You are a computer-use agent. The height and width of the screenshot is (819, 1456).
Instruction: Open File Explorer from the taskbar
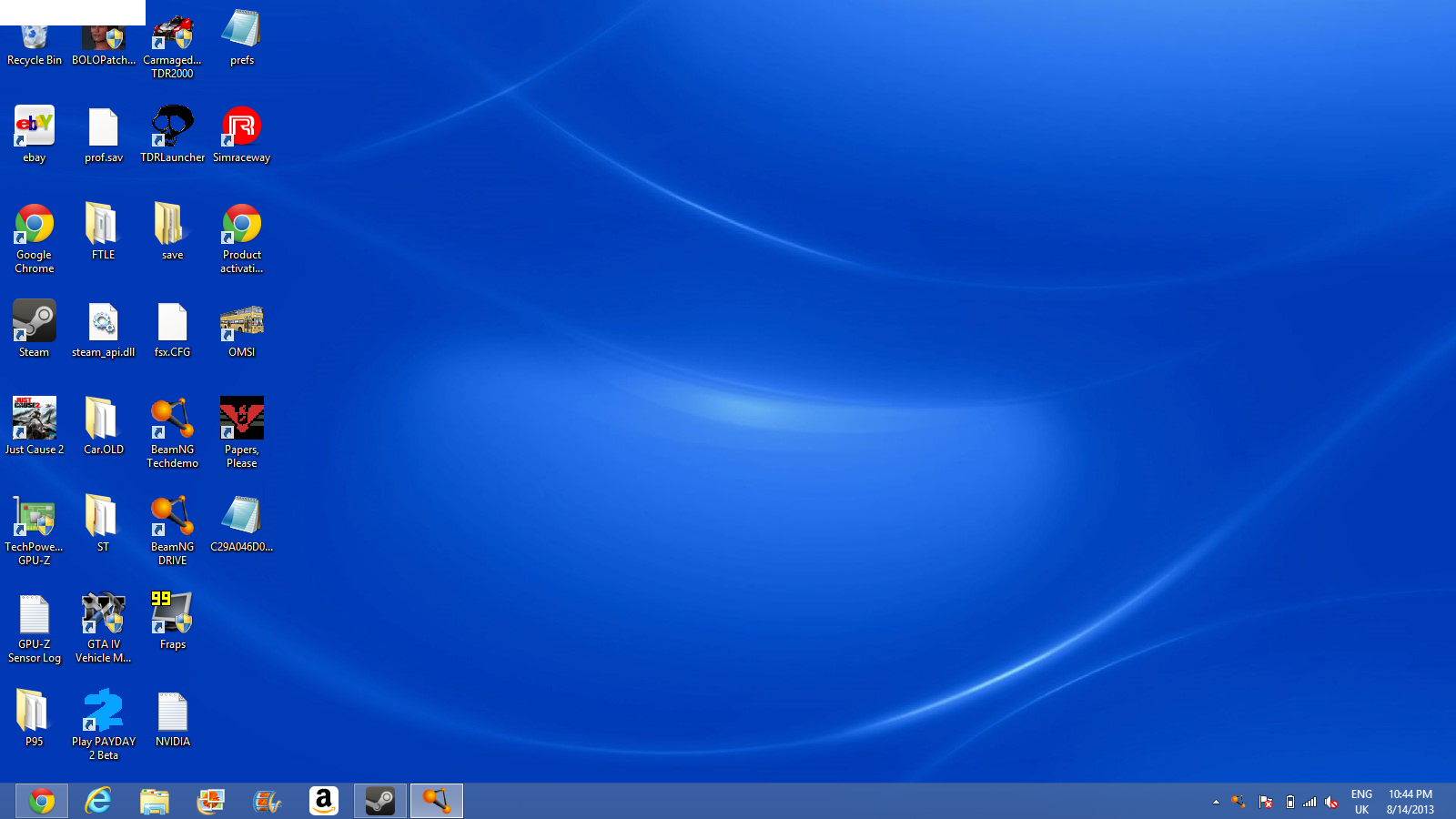click(x=155, y=801)
